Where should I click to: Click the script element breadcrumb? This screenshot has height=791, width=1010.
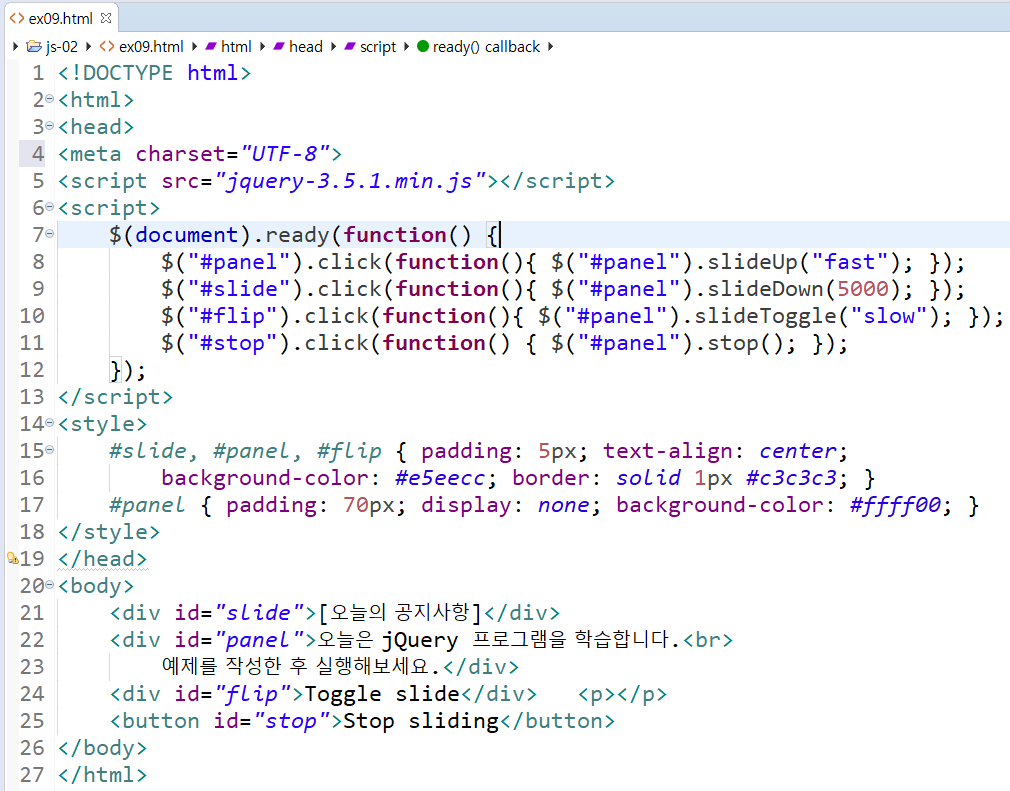pos(377,46)
